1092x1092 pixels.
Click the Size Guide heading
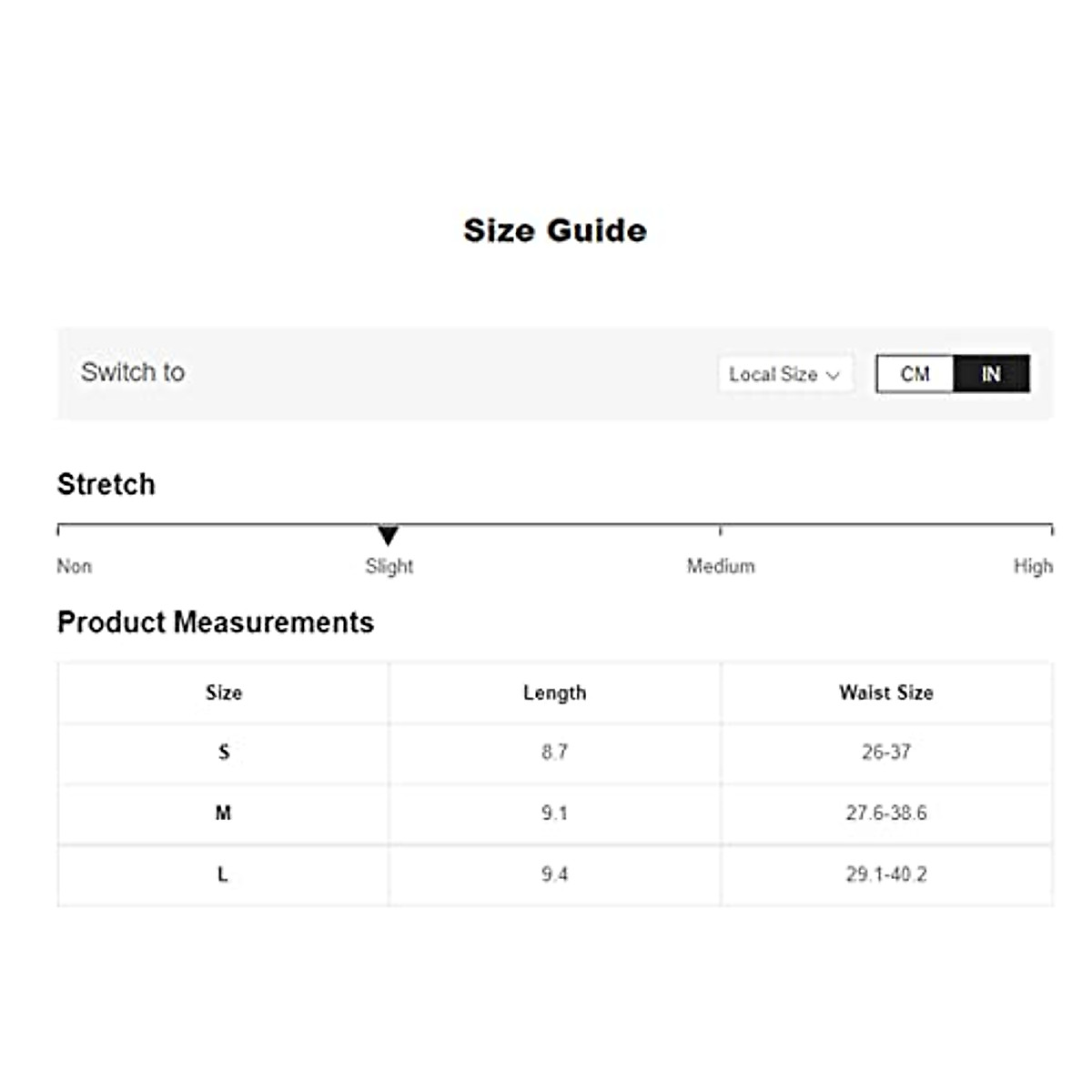(554, 230)
